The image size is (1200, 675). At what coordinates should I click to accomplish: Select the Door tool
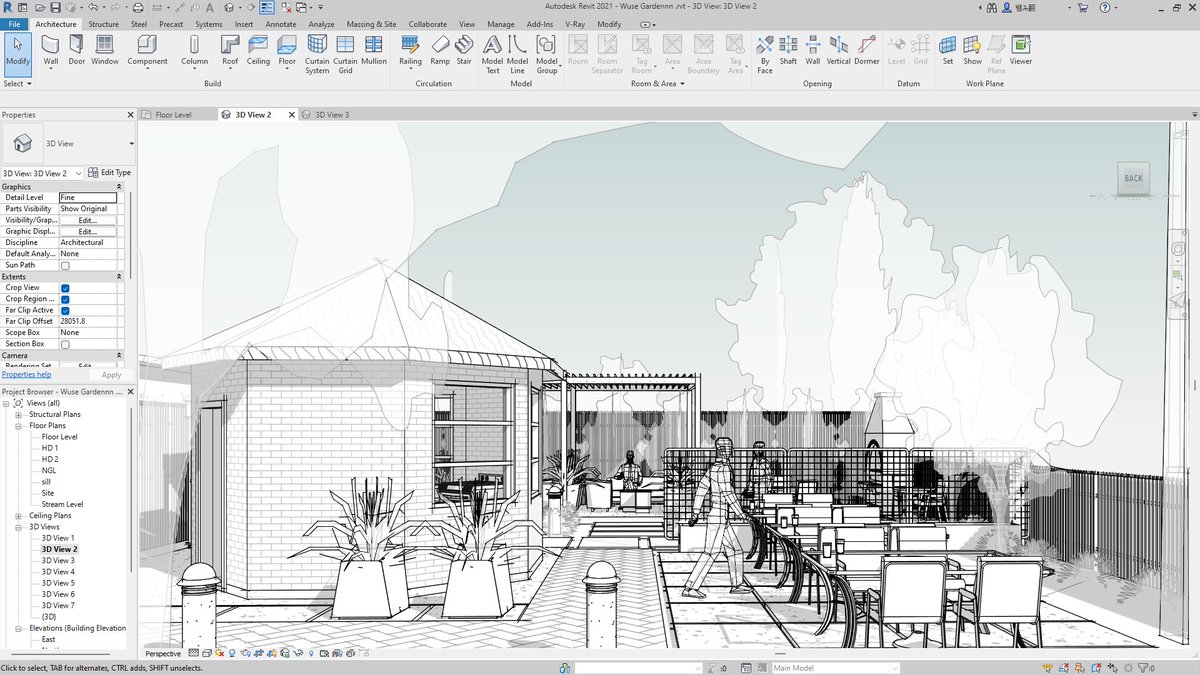(x=77, y=50)
